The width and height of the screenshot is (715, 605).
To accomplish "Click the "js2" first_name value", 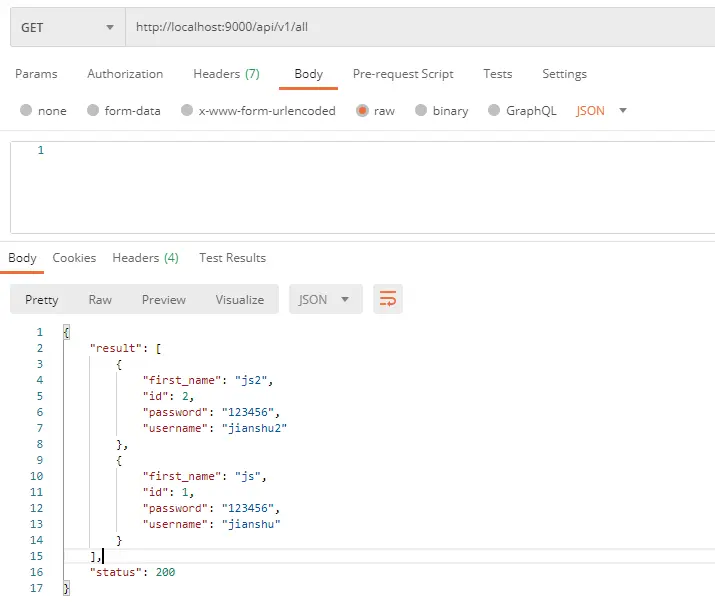I will coord(250,380).
